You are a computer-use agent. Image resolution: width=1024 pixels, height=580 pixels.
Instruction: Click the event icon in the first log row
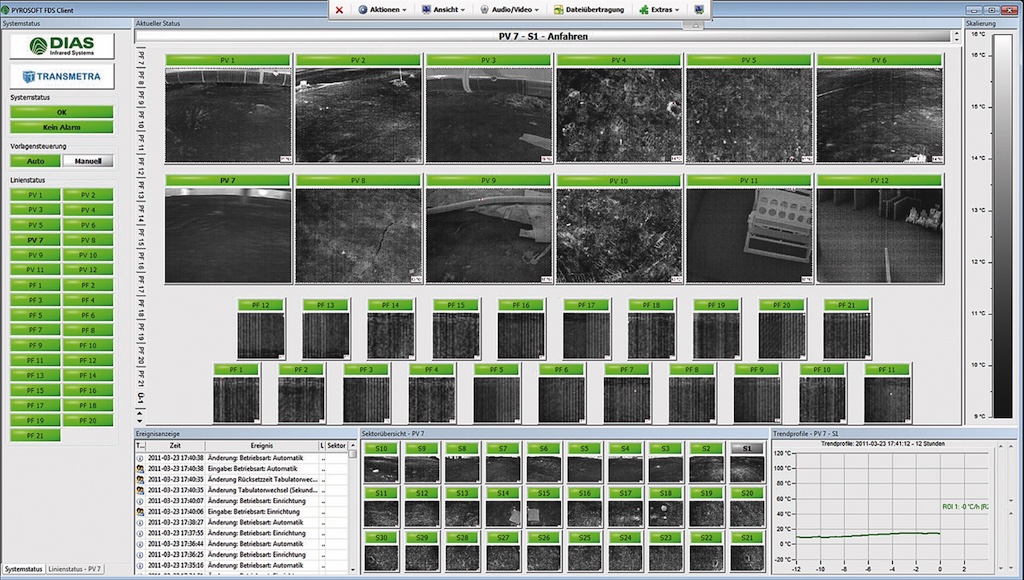(x=139, y=457)
